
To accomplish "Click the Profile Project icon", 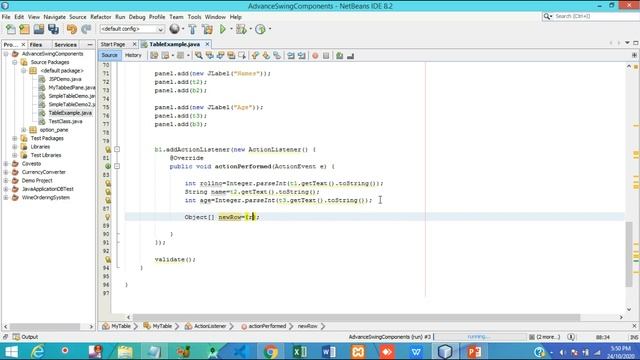I will click(260, 29).
